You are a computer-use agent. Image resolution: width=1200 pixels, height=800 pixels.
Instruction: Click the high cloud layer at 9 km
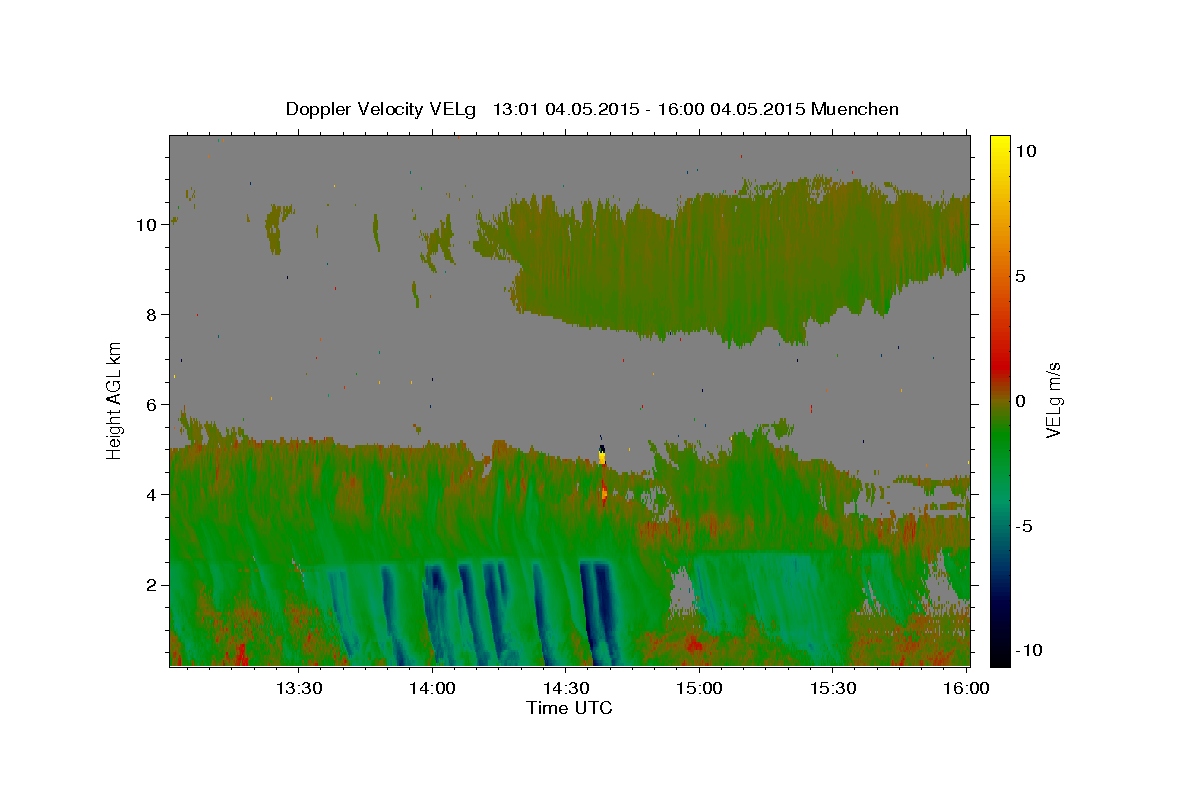(x=740, y=265)
